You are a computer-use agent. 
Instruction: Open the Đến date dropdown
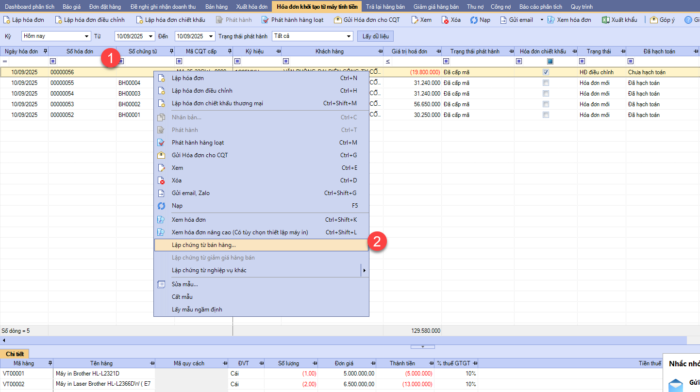tap(211, 36)
